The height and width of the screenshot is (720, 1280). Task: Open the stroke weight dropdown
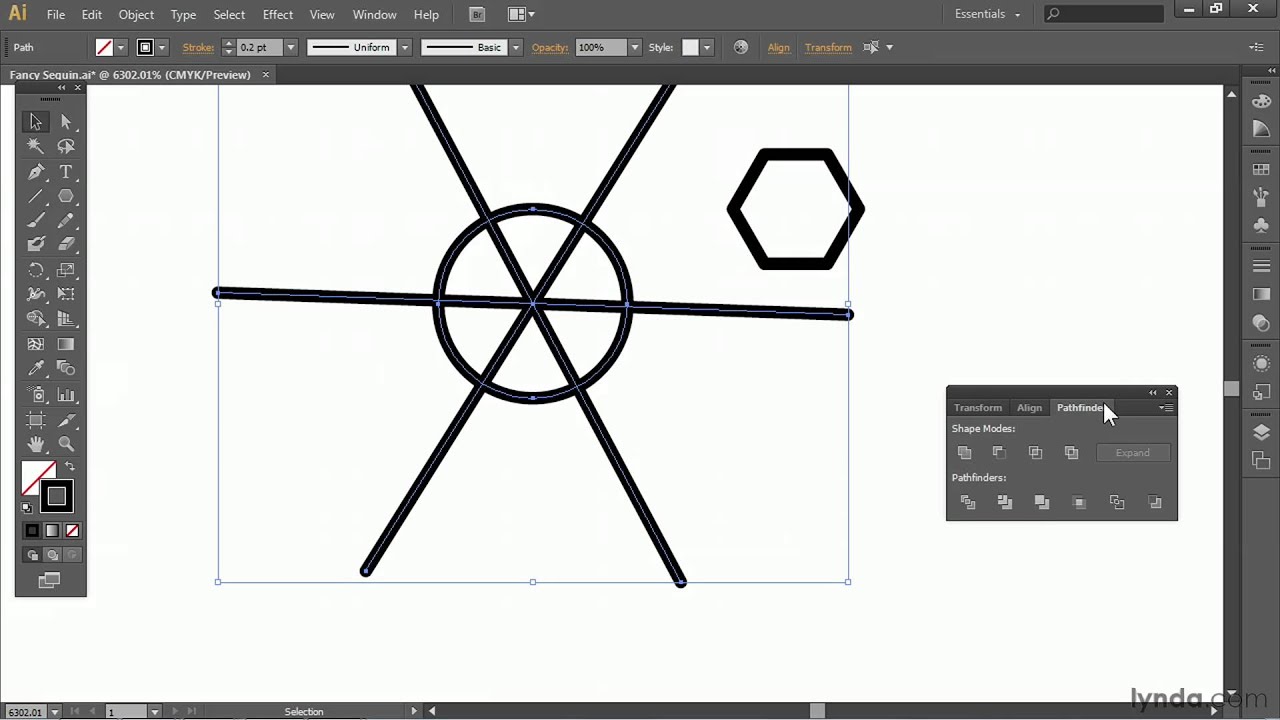[x=290, y=47]
